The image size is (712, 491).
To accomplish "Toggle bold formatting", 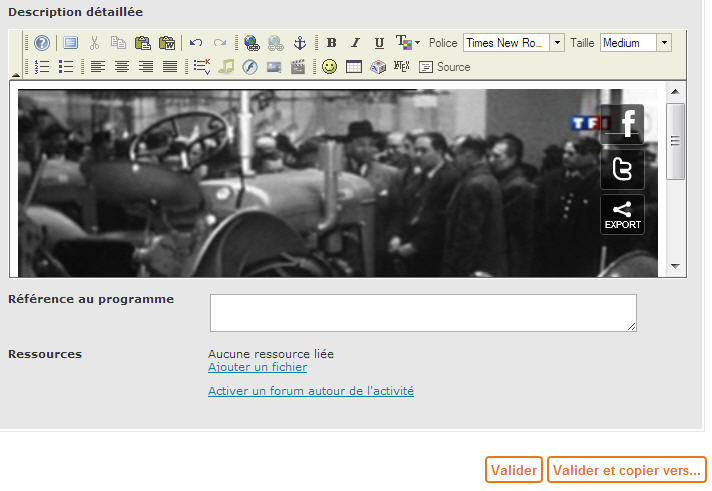I will pyautogui.click(x=331, y=43).
